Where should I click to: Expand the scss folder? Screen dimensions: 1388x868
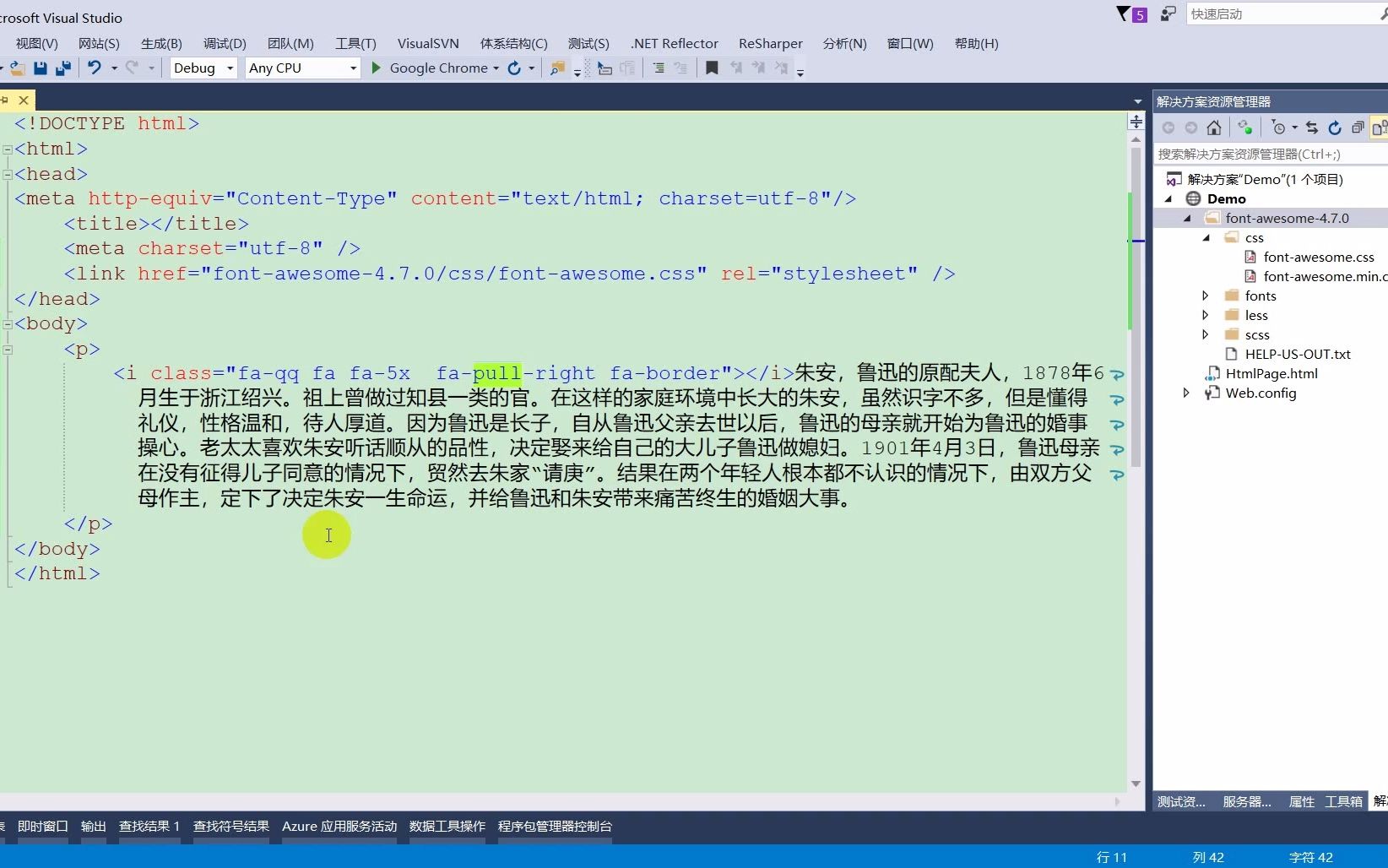[x=1206, y=334]
